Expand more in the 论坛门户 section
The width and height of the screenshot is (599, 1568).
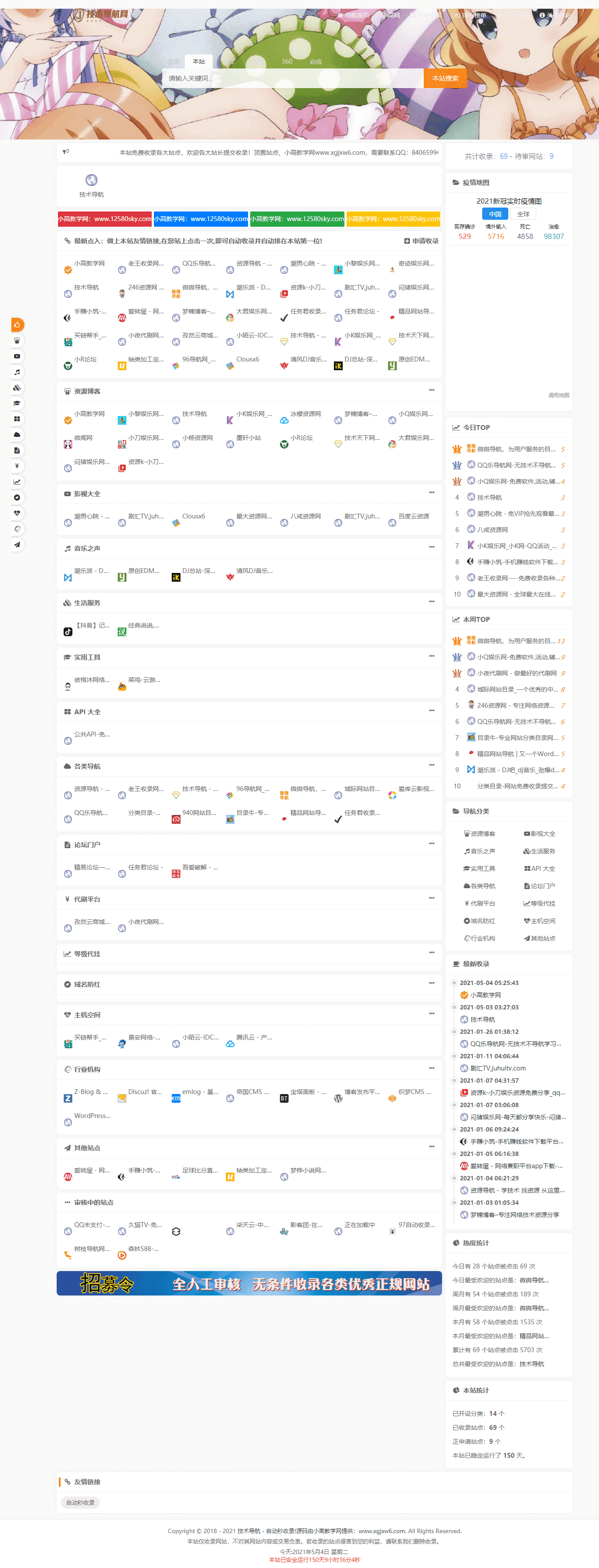(x=431, y=844)
